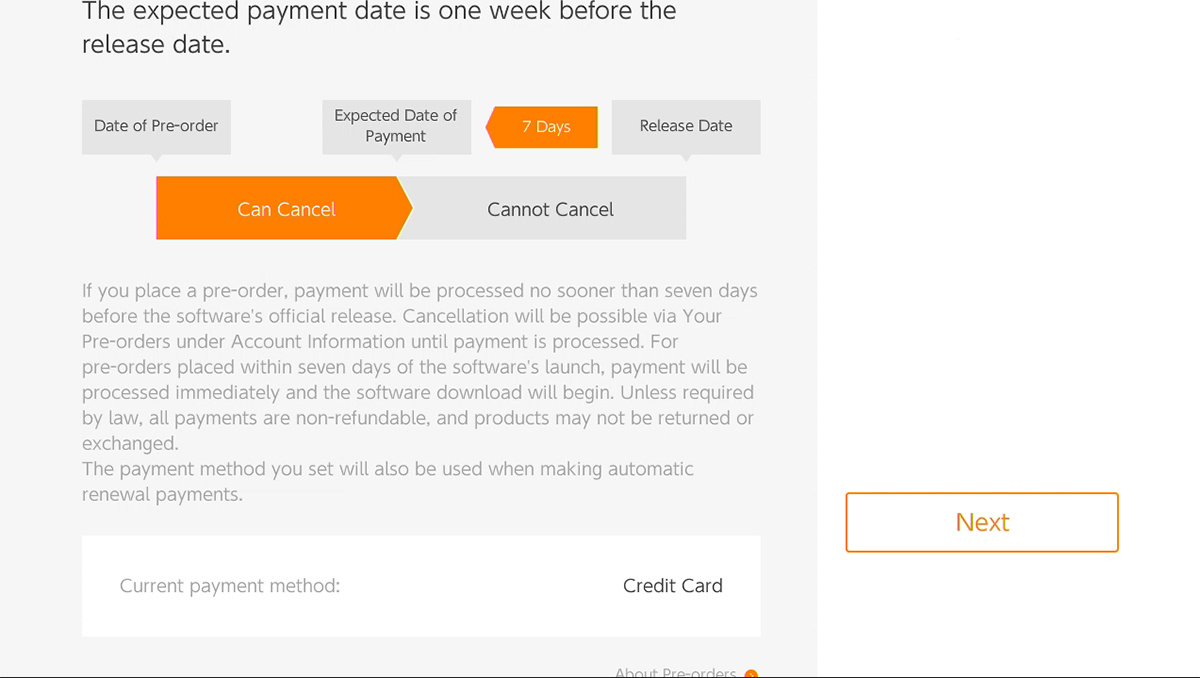Screen dimensions: 1200x678
Task: Click the pointer under Date of Pre-order
Action: click(156, 157)
